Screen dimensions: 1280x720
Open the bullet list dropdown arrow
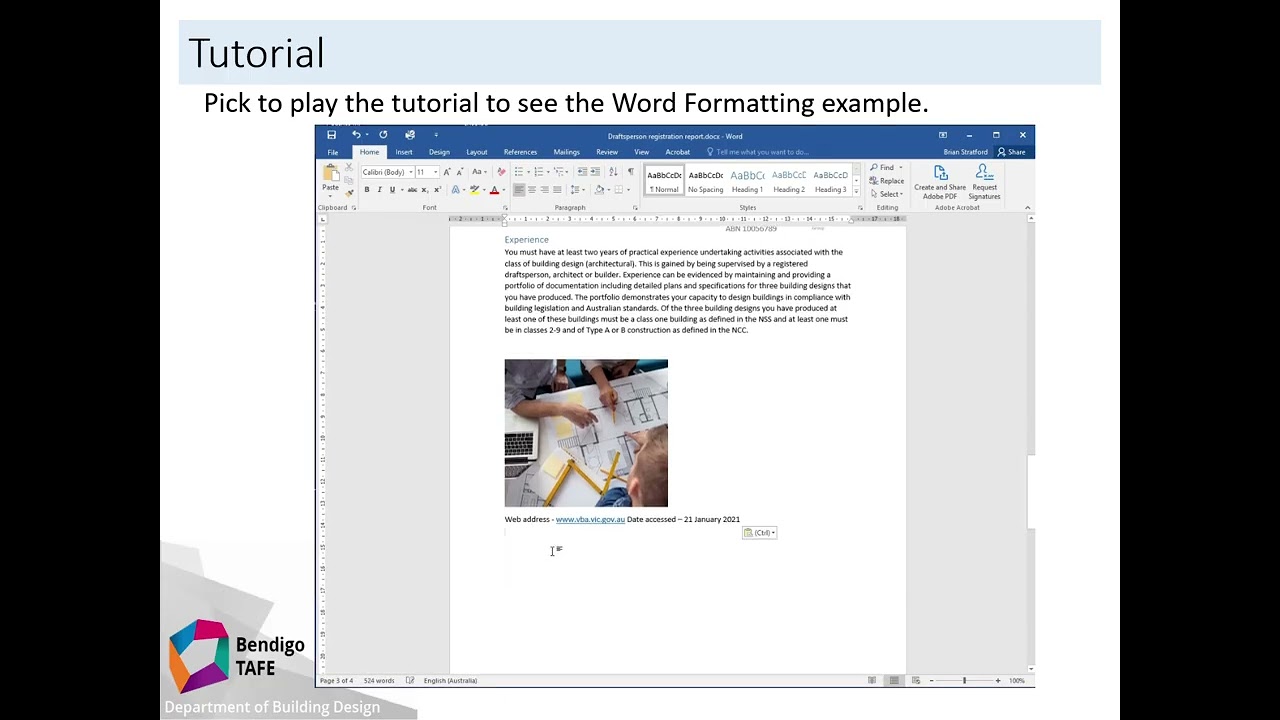tap(528, 172)
